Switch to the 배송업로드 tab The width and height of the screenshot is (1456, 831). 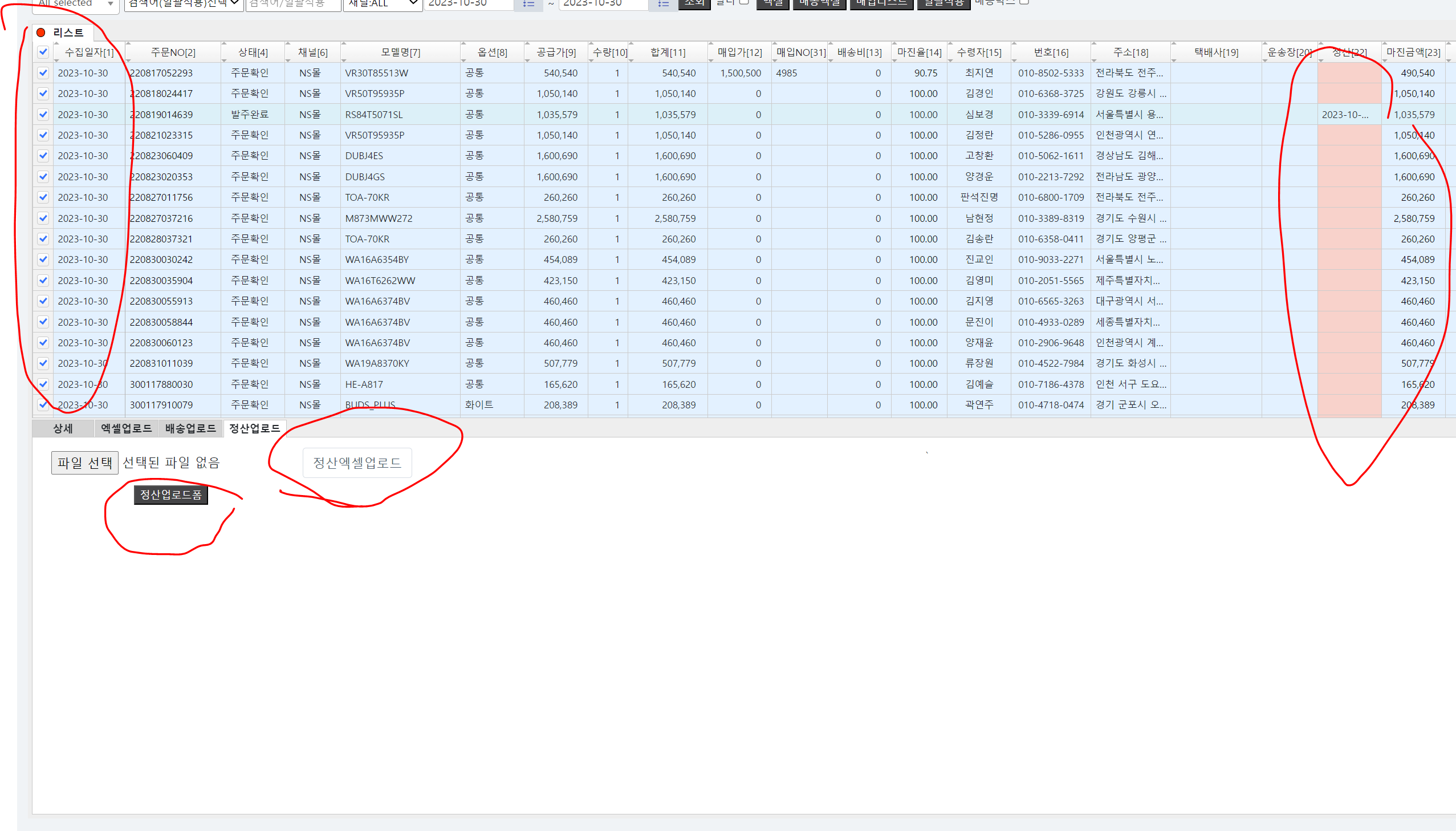(190, 429)
